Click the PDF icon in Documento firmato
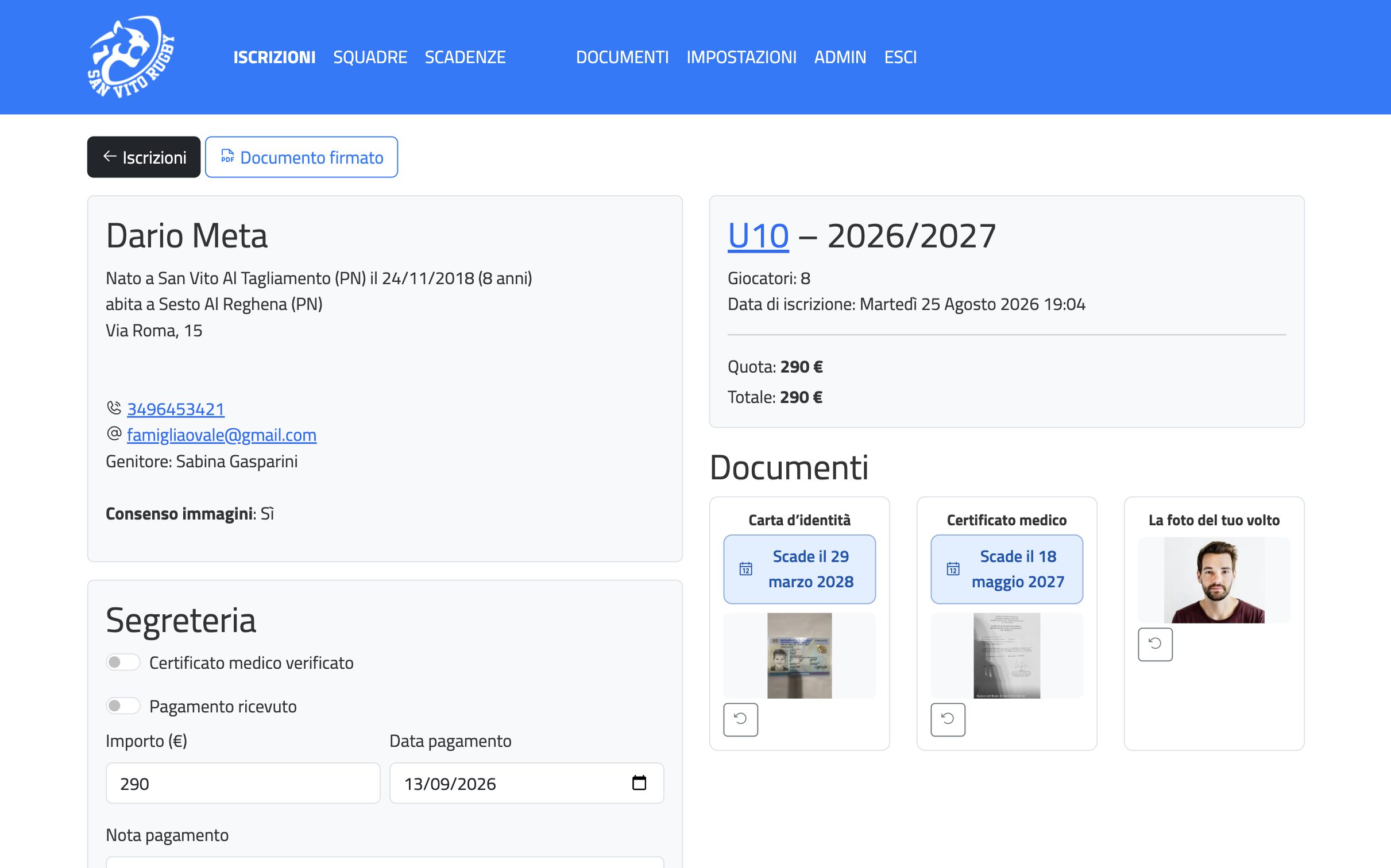This screenshot has height=868, width=1391. pyautogui.click(x=227, y=156)
